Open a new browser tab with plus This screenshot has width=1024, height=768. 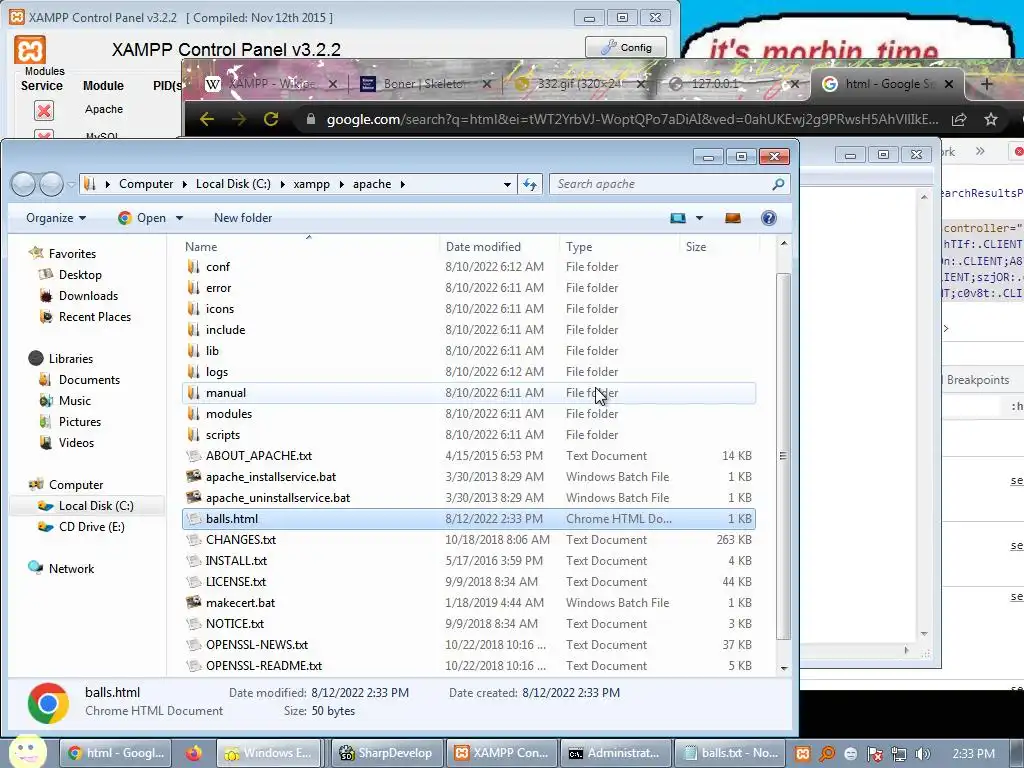[987, 84]
